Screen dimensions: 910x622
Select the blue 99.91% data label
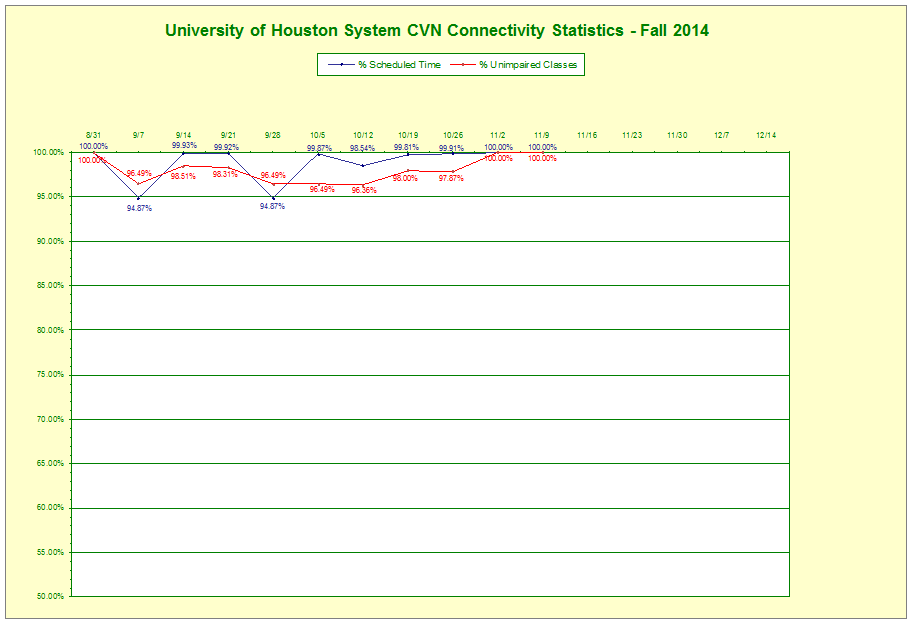tap(452, 148)
